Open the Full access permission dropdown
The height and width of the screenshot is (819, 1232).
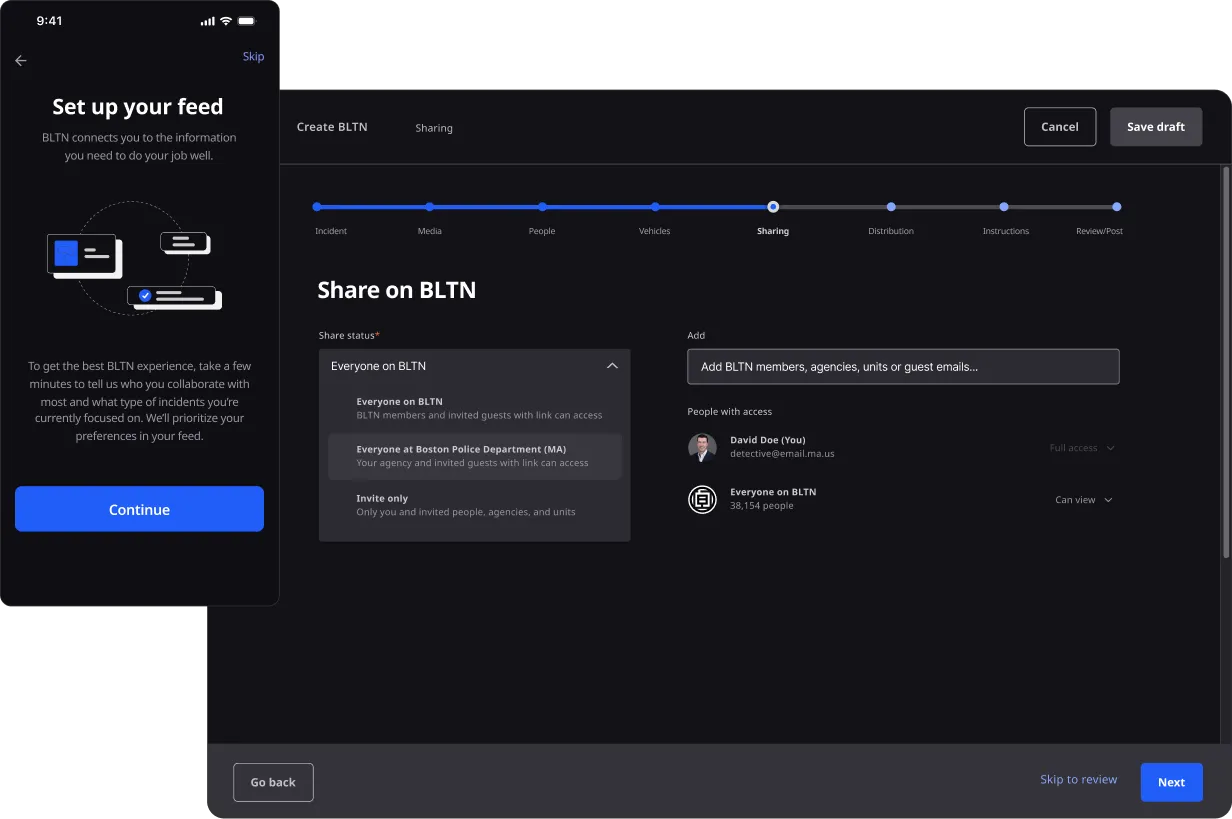tap(1081, 448)
